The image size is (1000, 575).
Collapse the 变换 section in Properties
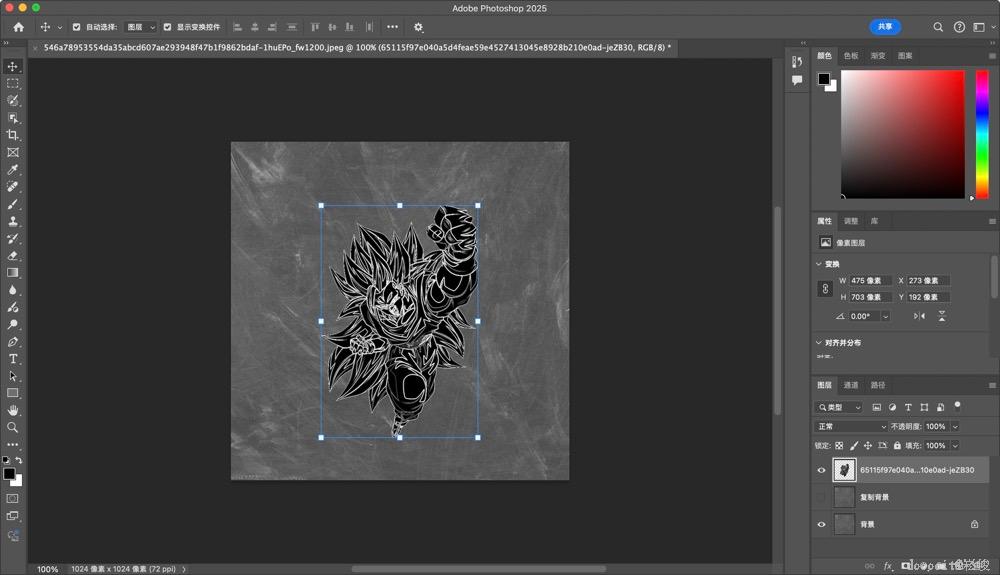(819, 264)
